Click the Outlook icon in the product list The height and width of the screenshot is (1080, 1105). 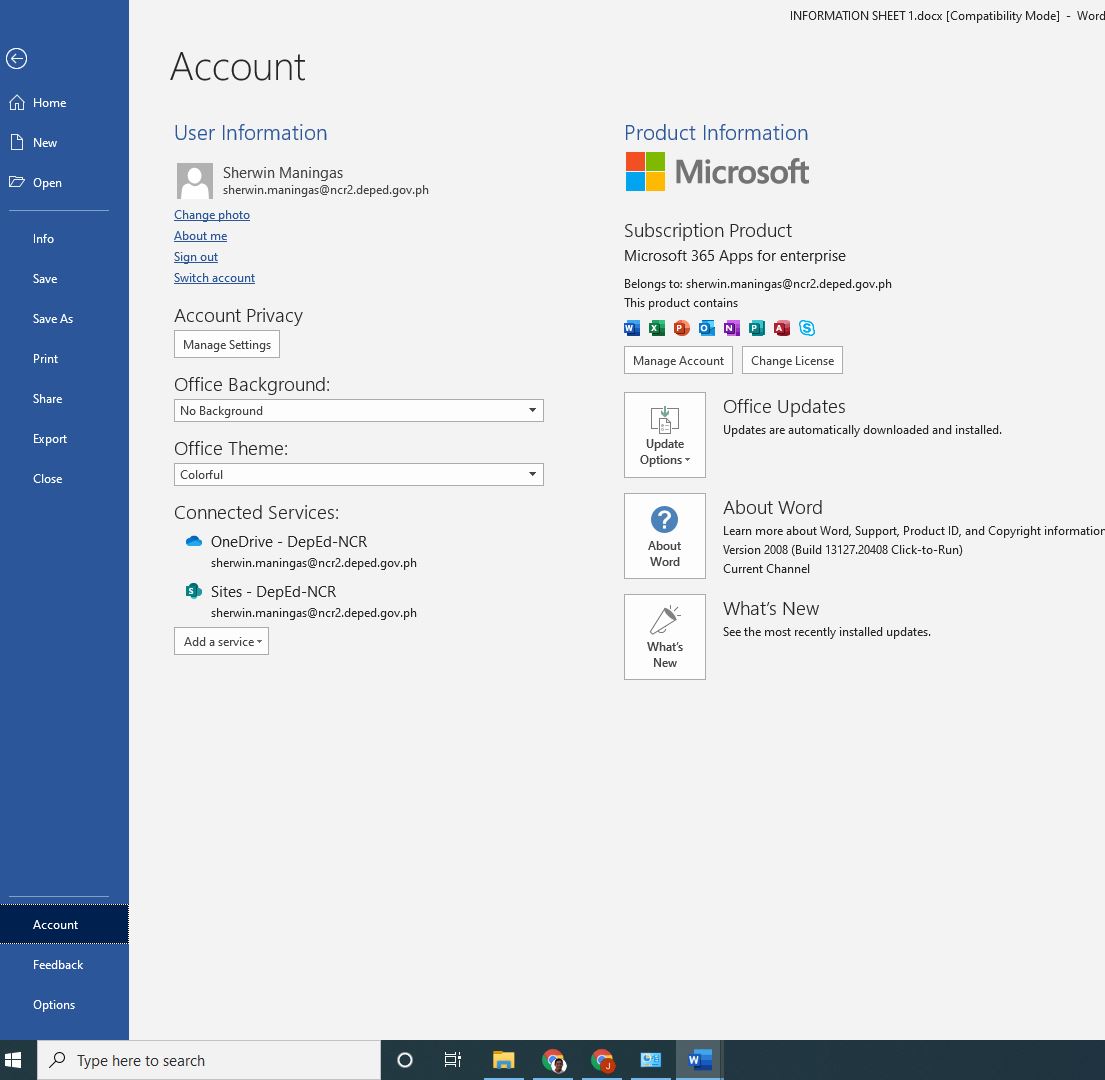707,327
